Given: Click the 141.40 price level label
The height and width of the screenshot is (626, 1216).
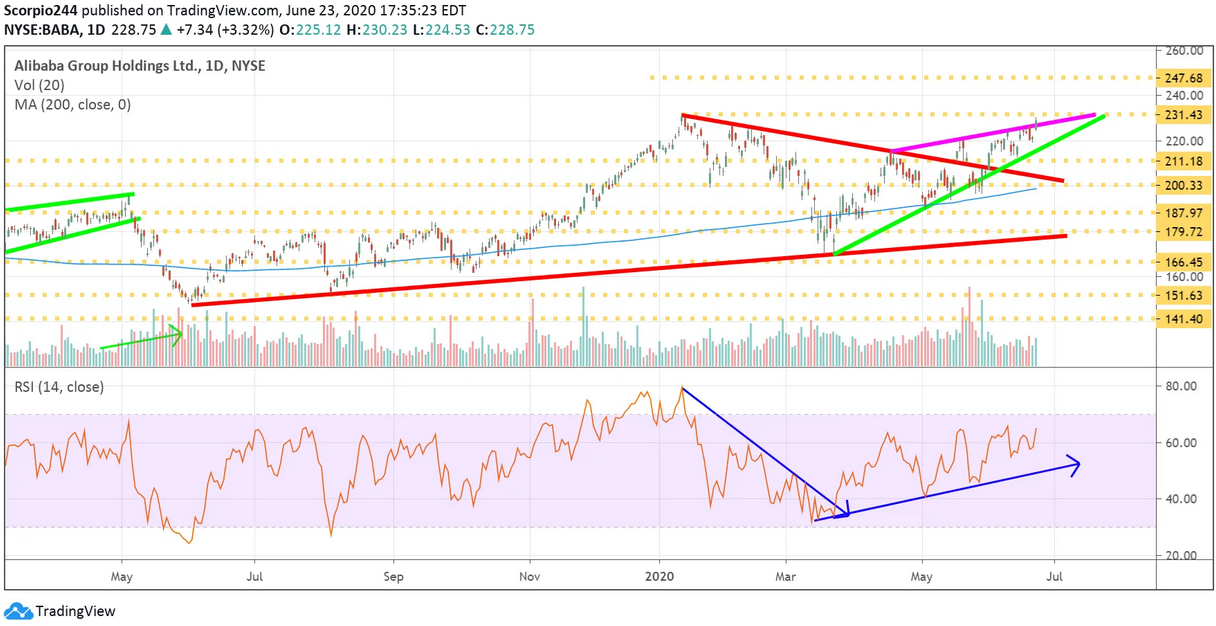Looking at the screenshot, I should click(1183, 318).
